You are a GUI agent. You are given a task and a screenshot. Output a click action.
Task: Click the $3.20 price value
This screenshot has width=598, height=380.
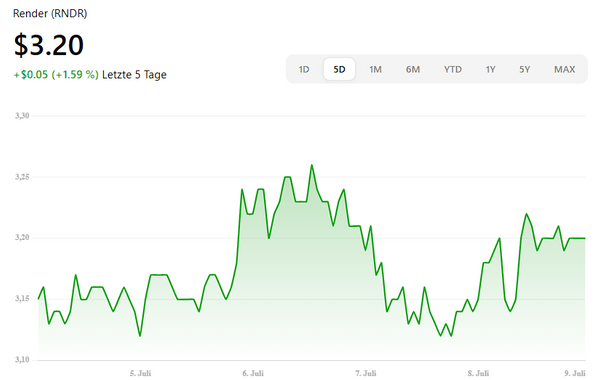click(48, 45)
